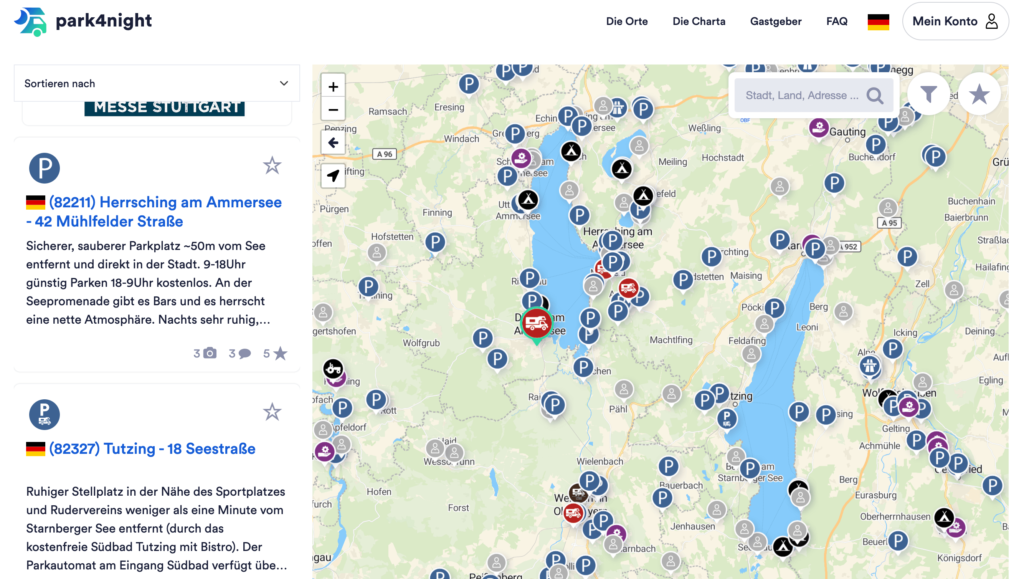This screenshot has height=579, width=1024.
Task: Select the parking marker above Bauerbach
Action: (x=668, y=466)
